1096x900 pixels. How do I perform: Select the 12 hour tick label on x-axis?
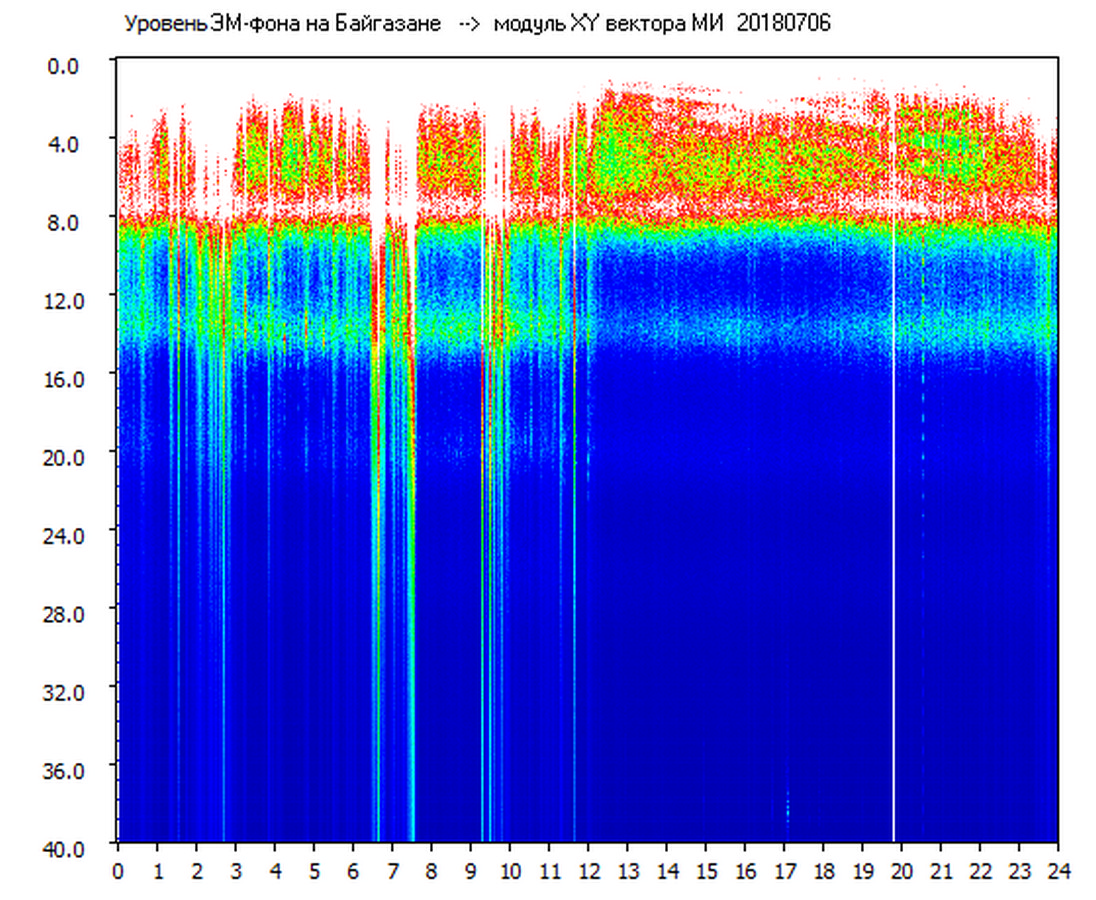588,869
